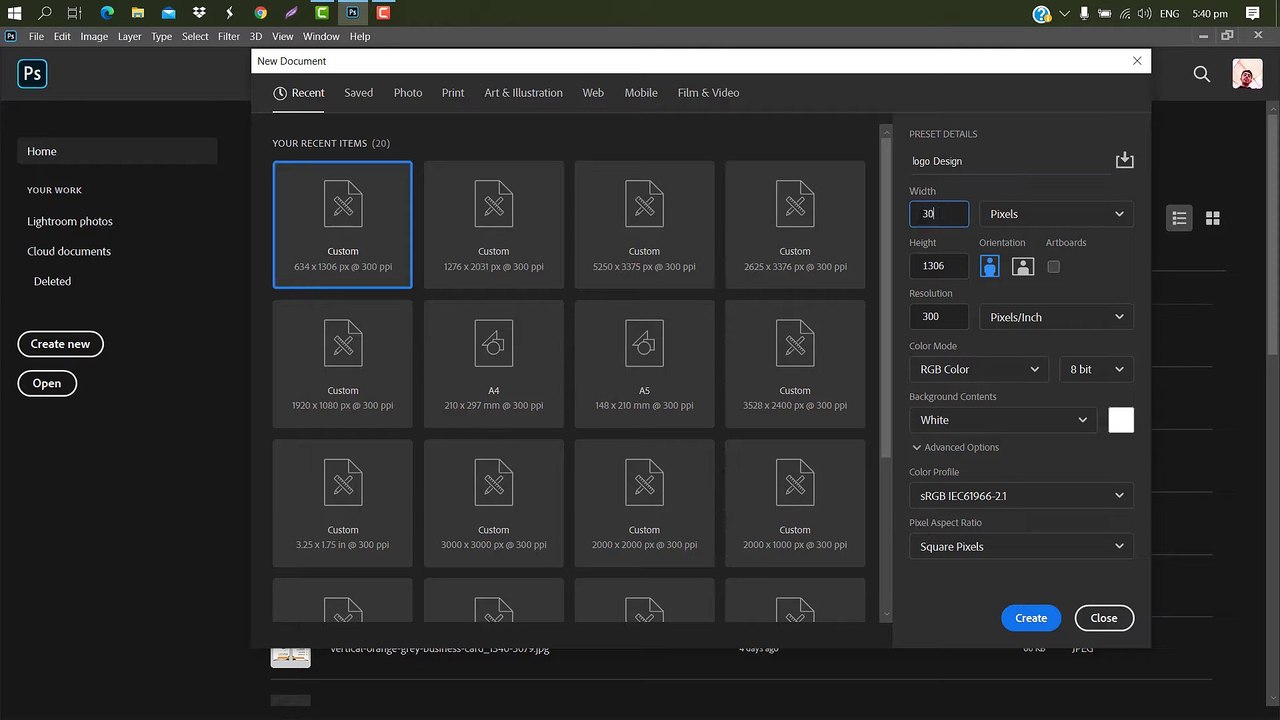1280x720 pixels.
Task: Switch to the Mobile presets tab
Action: pos(641,93)
